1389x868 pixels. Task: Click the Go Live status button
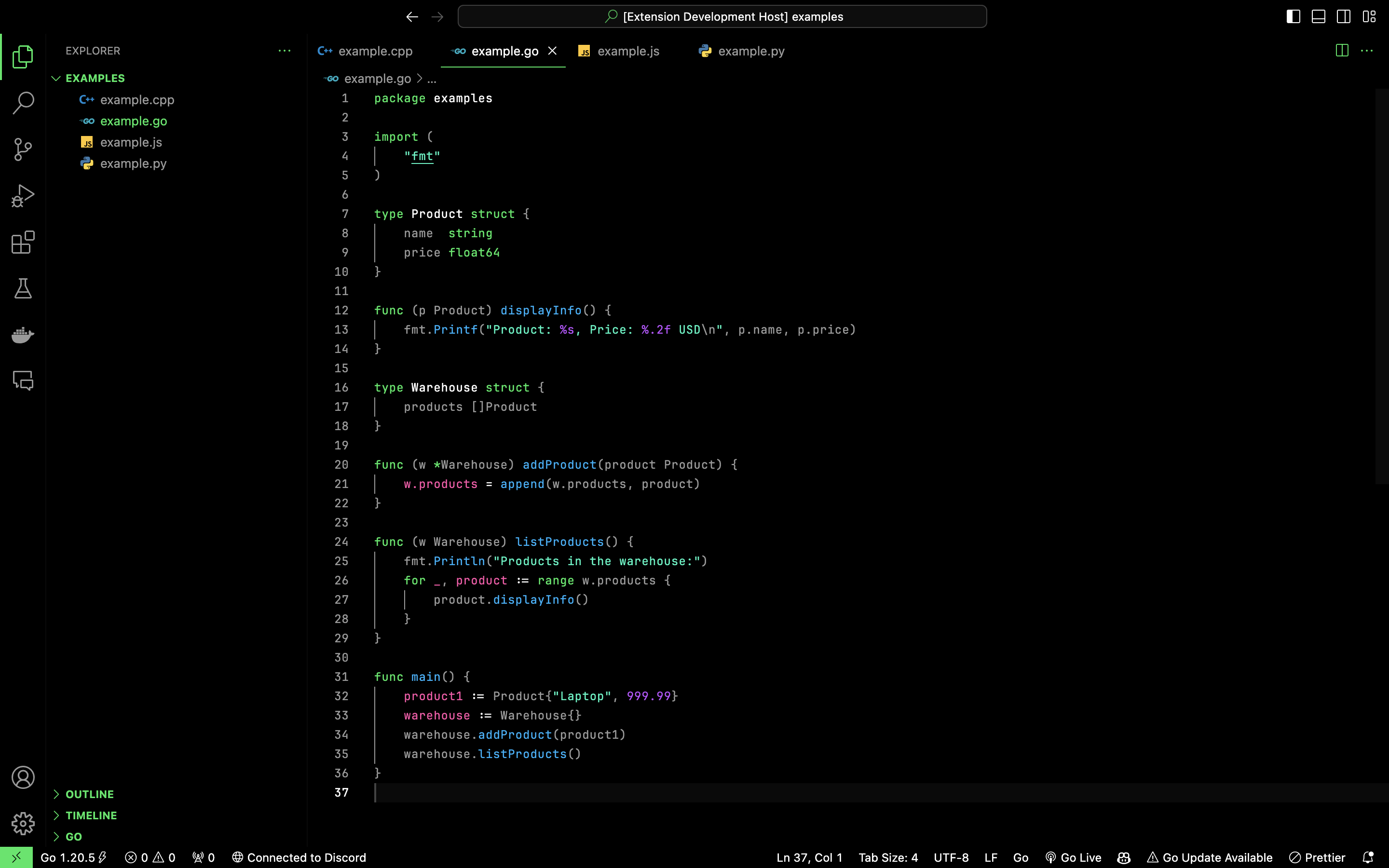coord(1073,858)
